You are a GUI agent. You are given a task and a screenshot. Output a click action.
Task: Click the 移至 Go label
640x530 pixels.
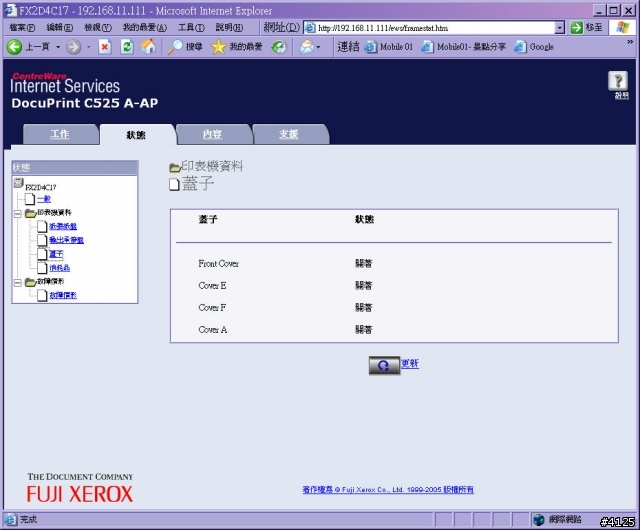(x=594, y=27)
